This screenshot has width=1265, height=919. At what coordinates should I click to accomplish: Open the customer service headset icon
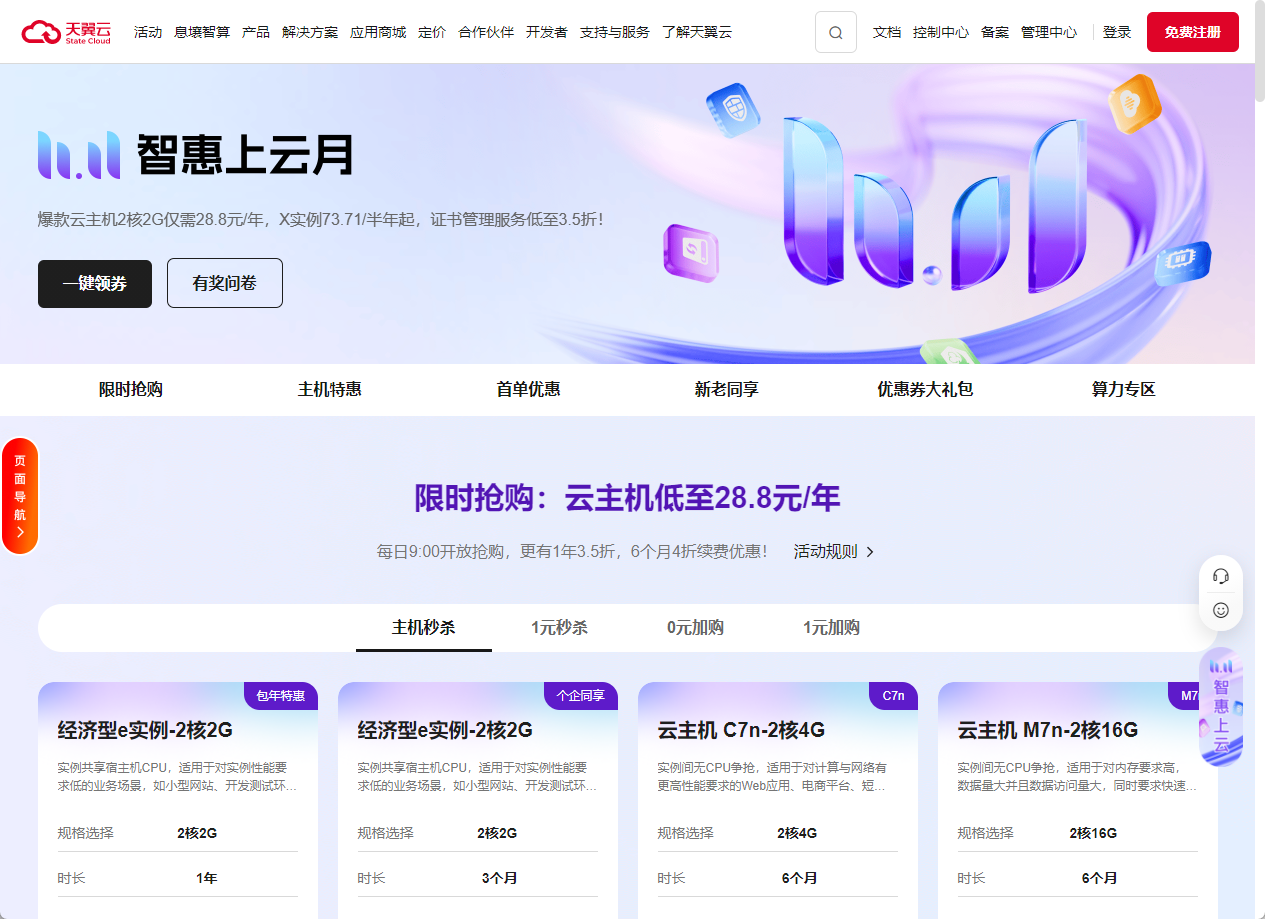pyautogui.click(x=1220, y=576)
